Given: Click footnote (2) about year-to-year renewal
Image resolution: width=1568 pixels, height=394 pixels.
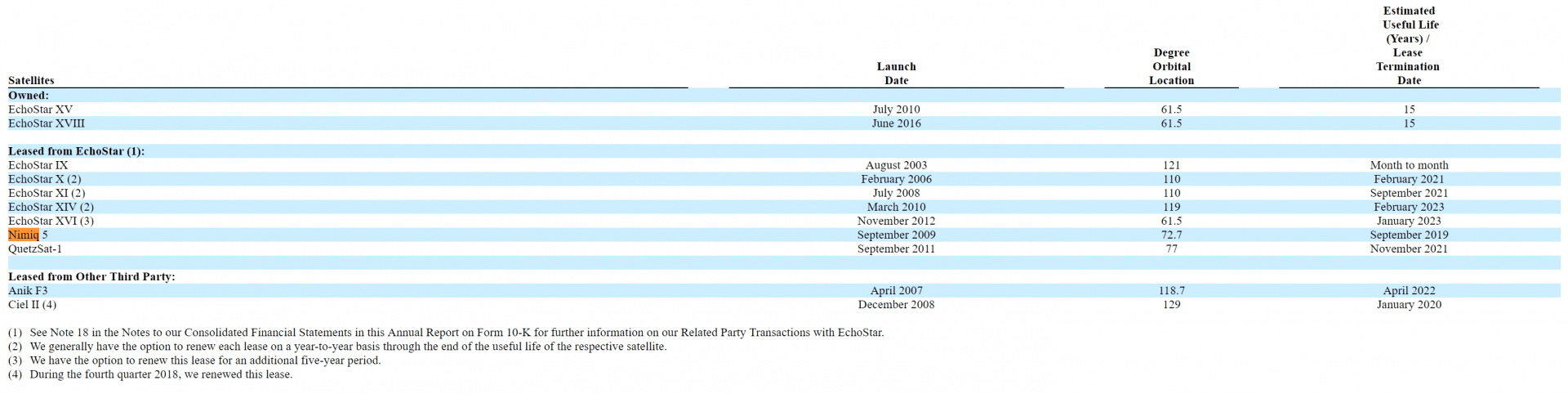Looking at the screenshot, I should click(337, 347).
